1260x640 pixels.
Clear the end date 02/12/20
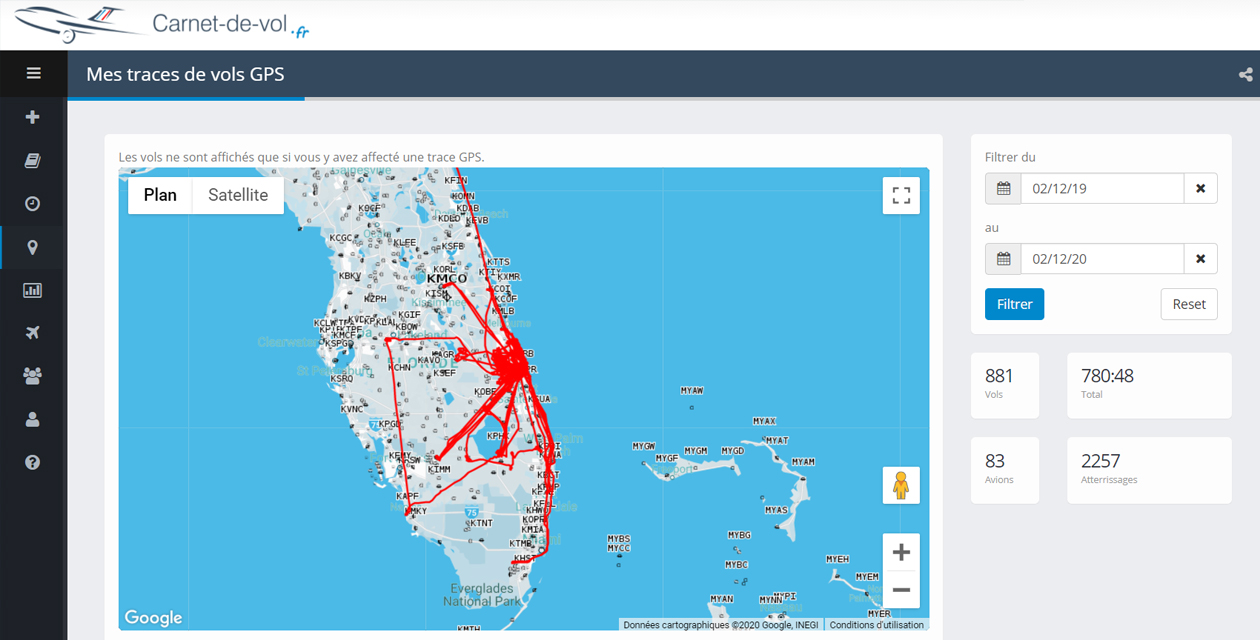(1200, 259)
